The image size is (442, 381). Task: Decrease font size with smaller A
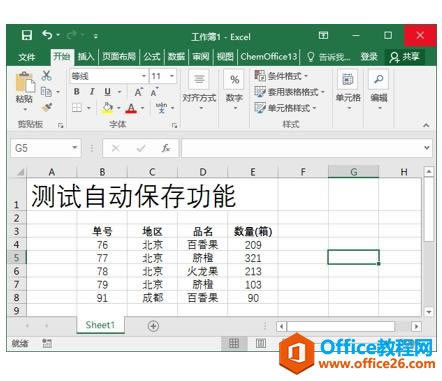(154, 92)
